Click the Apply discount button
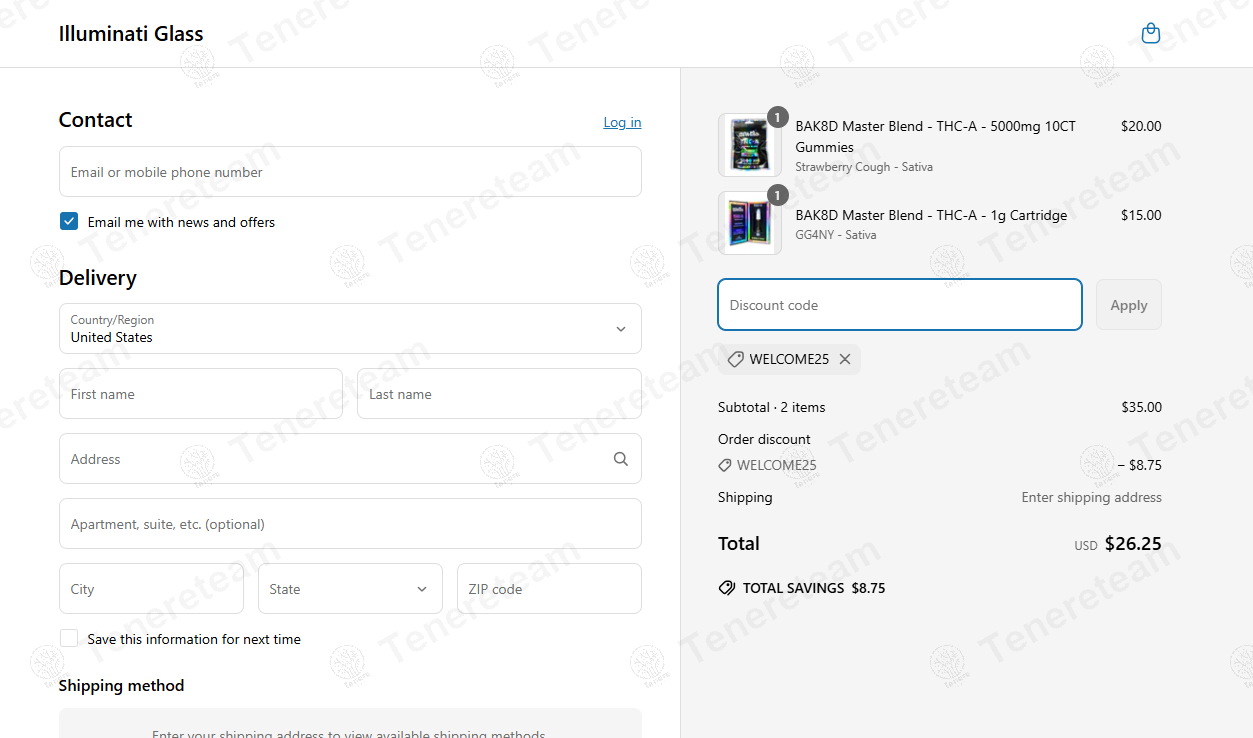The height and width of the screenshot is (738, 1253). pyautogui.click(x=1129, y=305)
